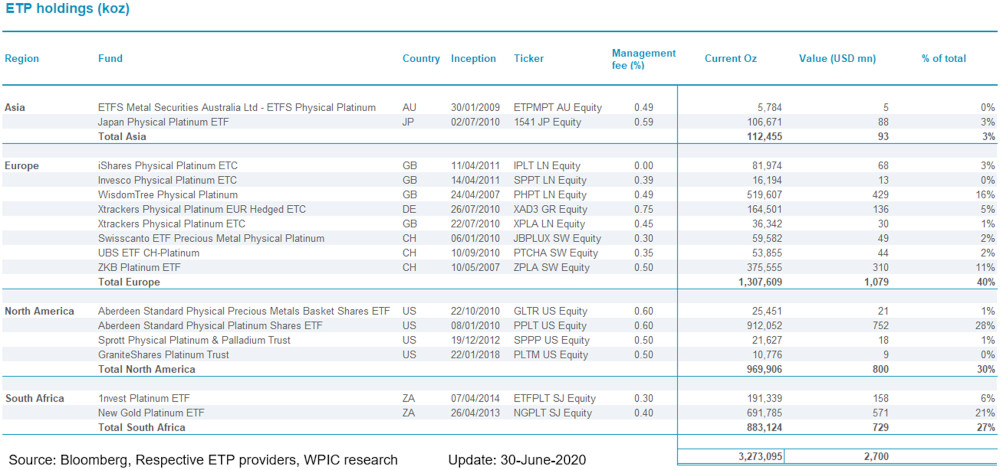Click the 'Total North America' row label
The height and width of the screenshot is (470, 1000).
[x=147, y=369]
